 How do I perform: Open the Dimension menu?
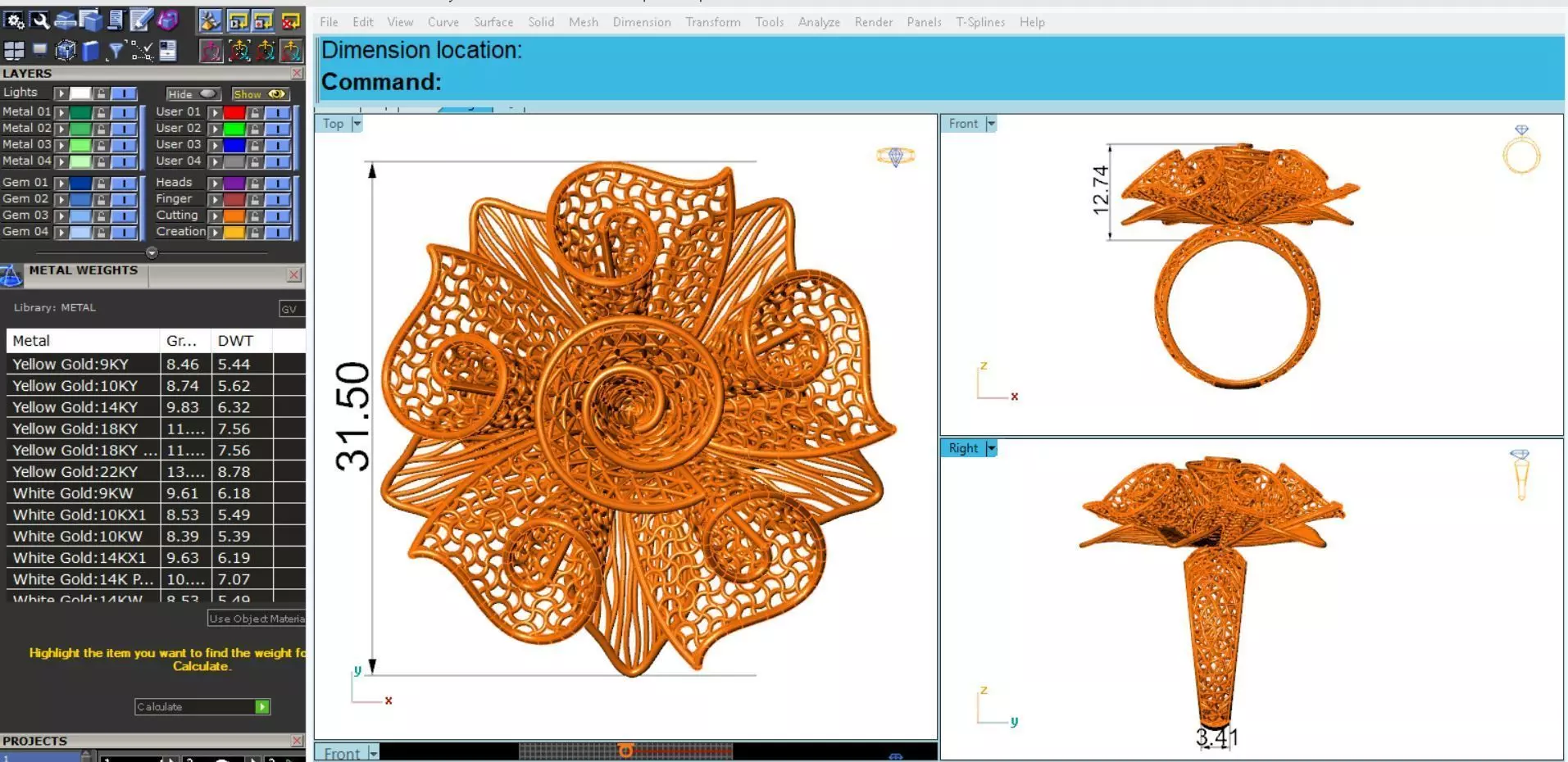[x=642, y=22]
